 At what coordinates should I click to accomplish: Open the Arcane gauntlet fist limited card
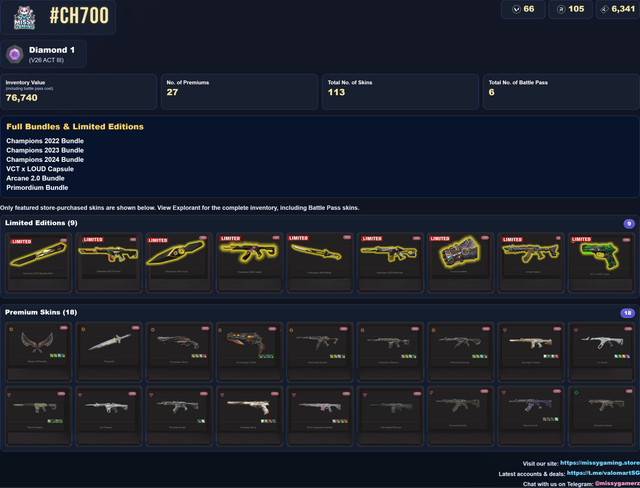click(460, 262)
